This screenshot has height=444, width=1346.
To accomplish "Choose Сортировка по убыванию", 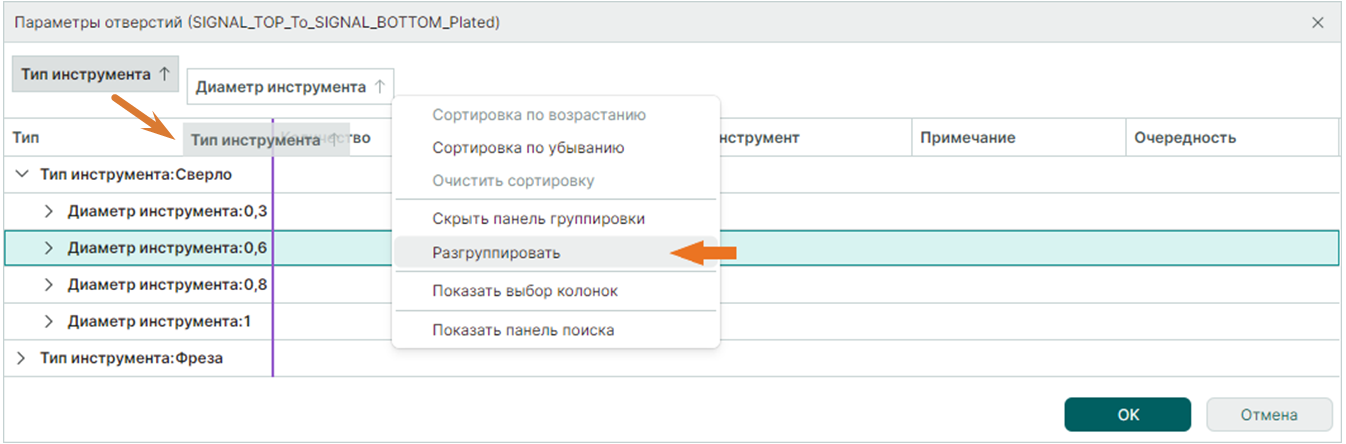I will [555, 148].
